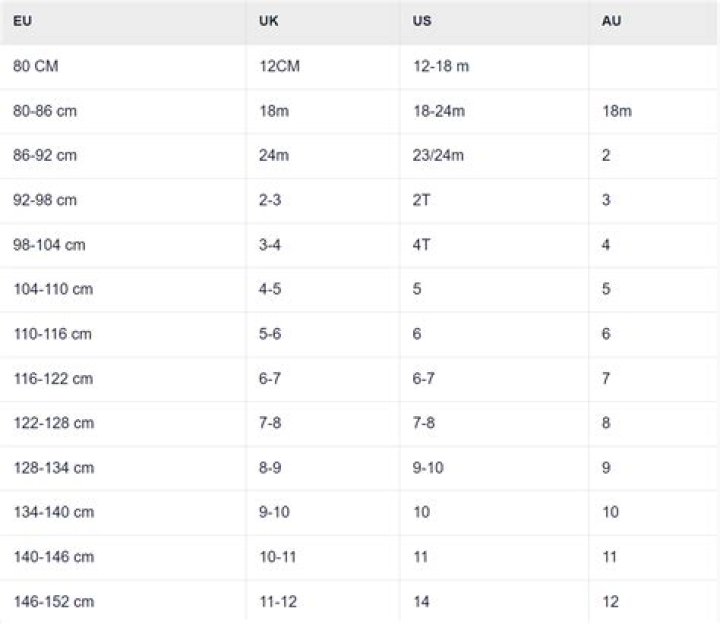This screenshot has width=720, height=624.
Task: Select the 23/24m US size cell
Action: [438, 156]
